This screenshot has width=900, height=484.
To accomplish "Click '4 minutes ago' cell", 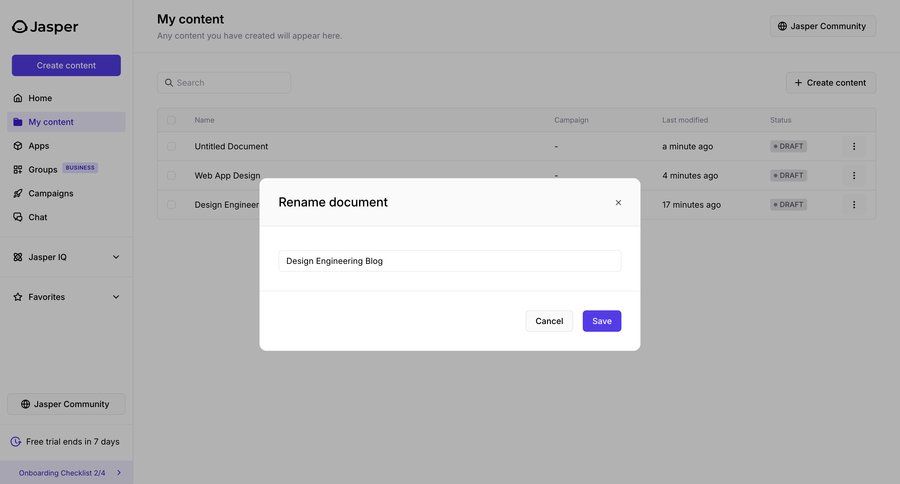I will point(690,176).
